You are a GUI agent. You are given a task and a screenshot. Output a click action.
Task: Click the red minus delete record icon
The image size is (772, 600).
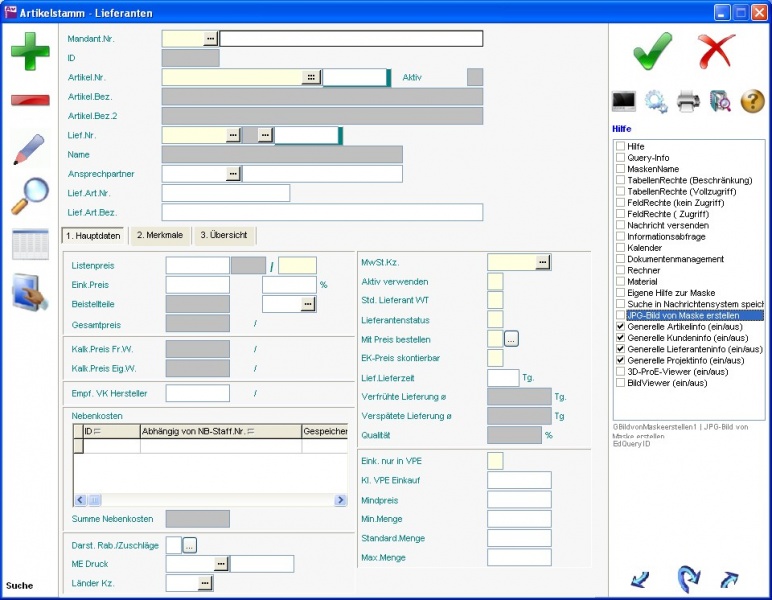click(x=30, y=100)
